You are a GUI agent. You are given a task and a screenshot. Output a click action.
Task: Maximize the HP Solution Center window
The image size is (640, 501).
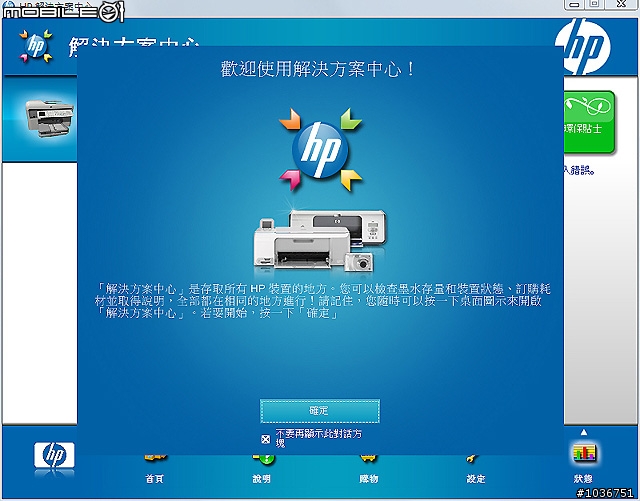tap(595, 4)
